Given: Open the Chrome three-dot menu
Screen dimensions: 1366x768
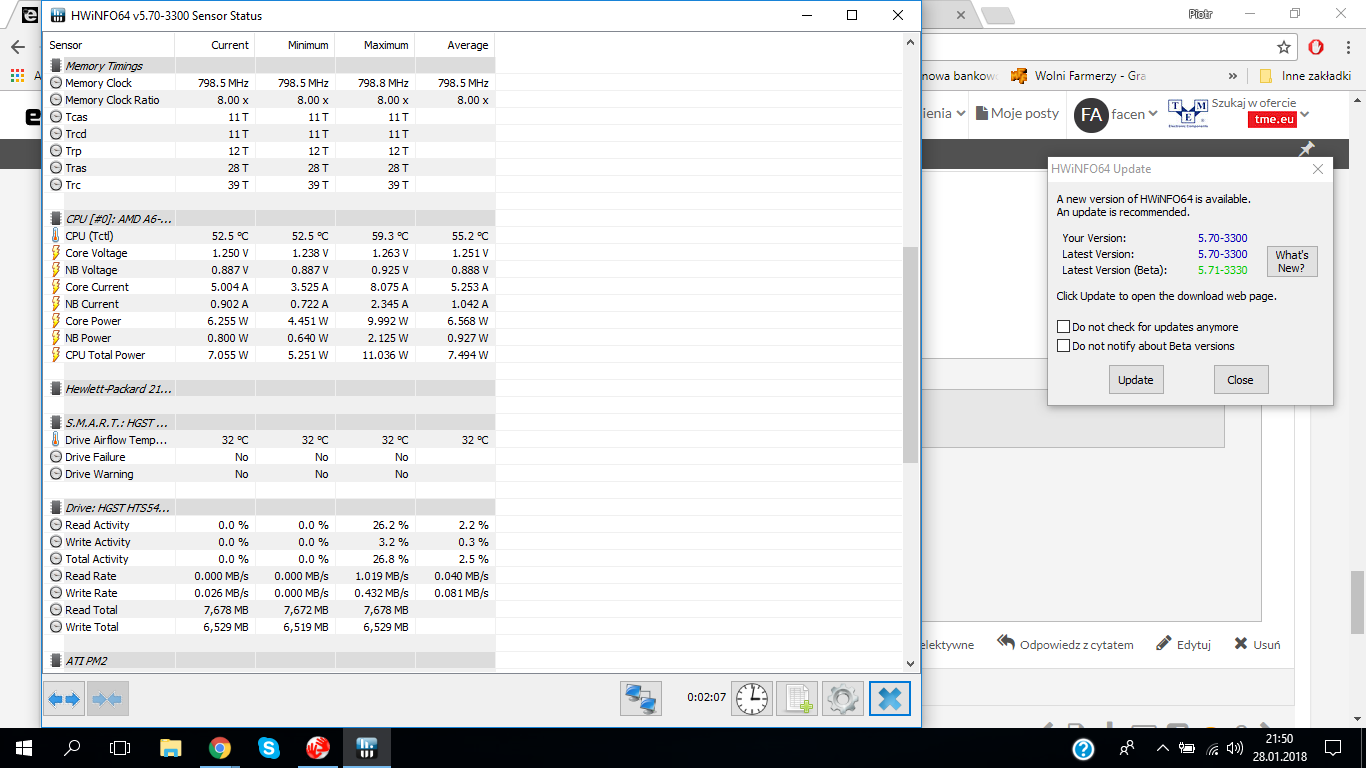Looking at the screenshot, I should coord(1347,47).
